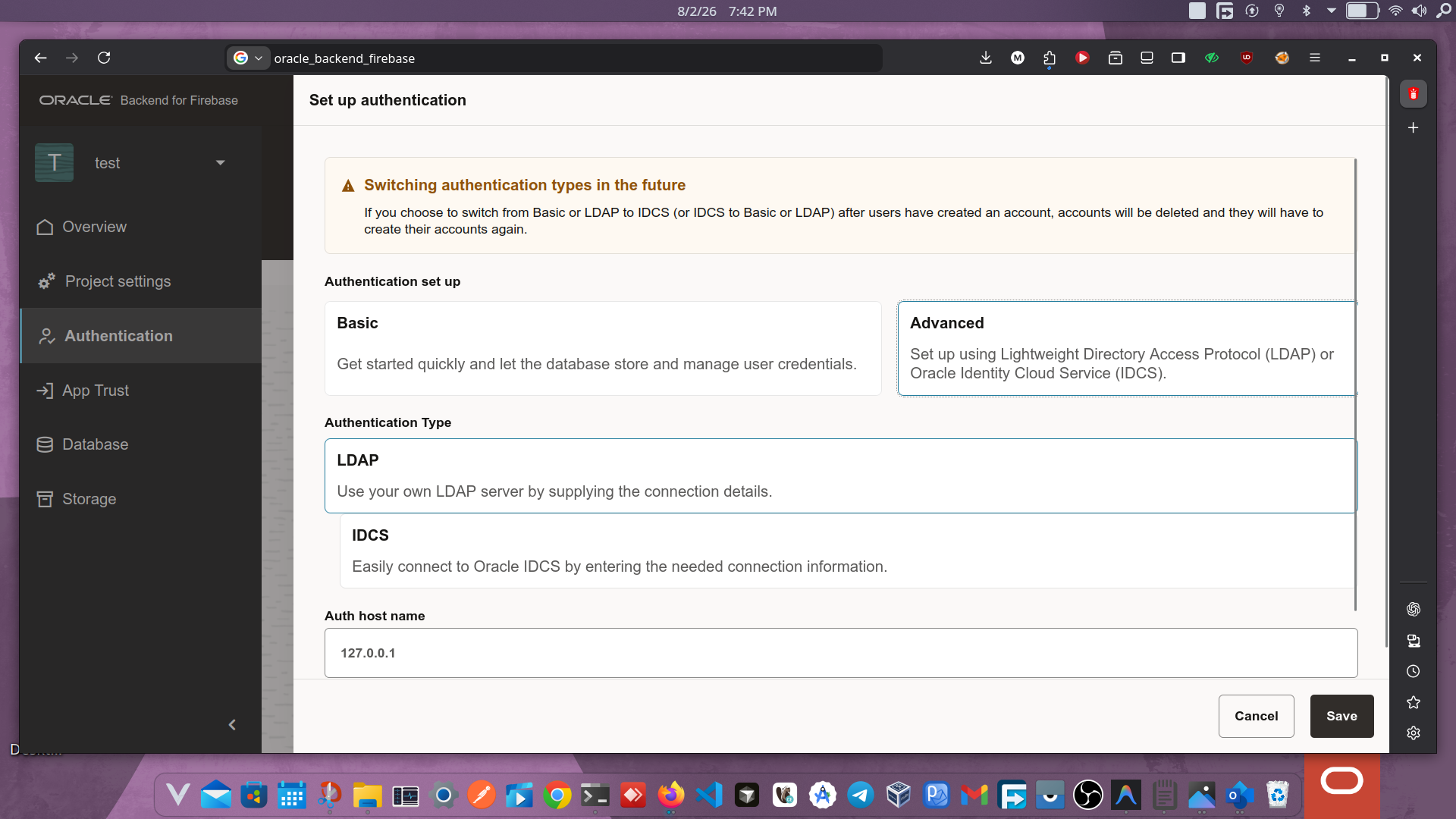The height and width of the screenshot is (819, 1456).
Task: Click 'Switching authentication types in the future' warning title
Action: pos(525,185)
